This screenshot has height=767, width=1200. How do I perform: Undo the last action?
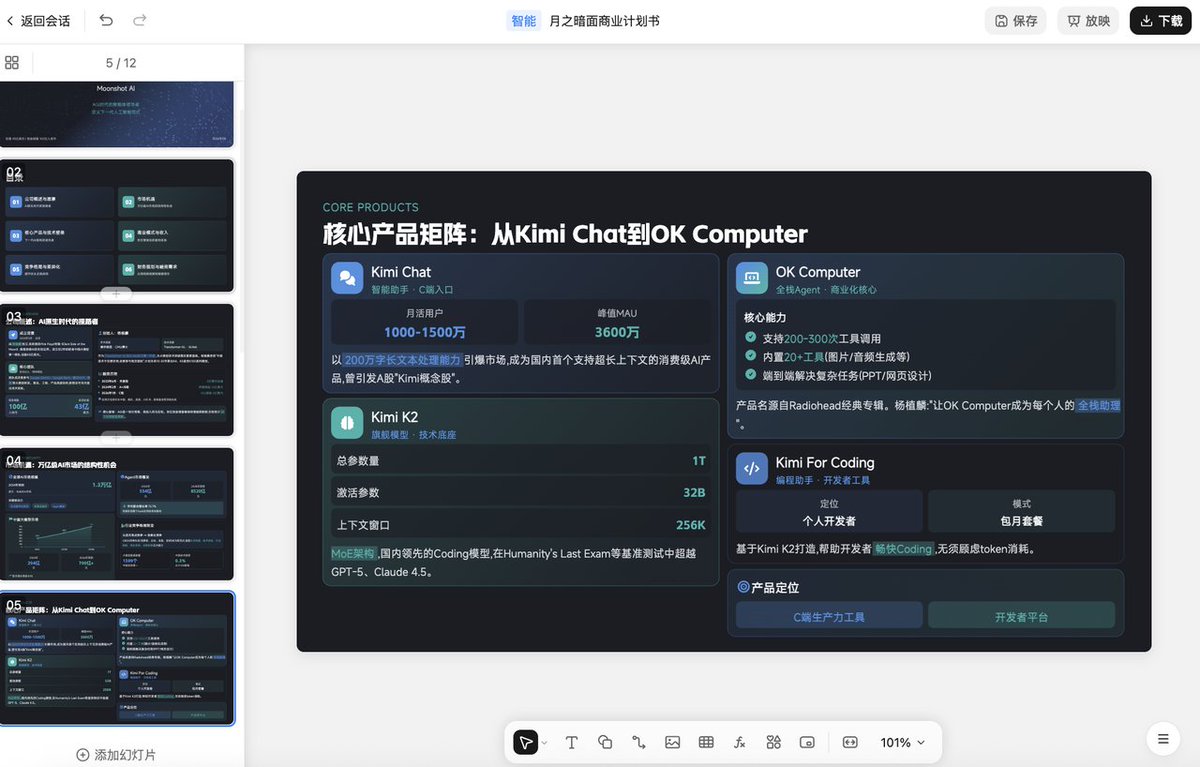tap(106, 20)
